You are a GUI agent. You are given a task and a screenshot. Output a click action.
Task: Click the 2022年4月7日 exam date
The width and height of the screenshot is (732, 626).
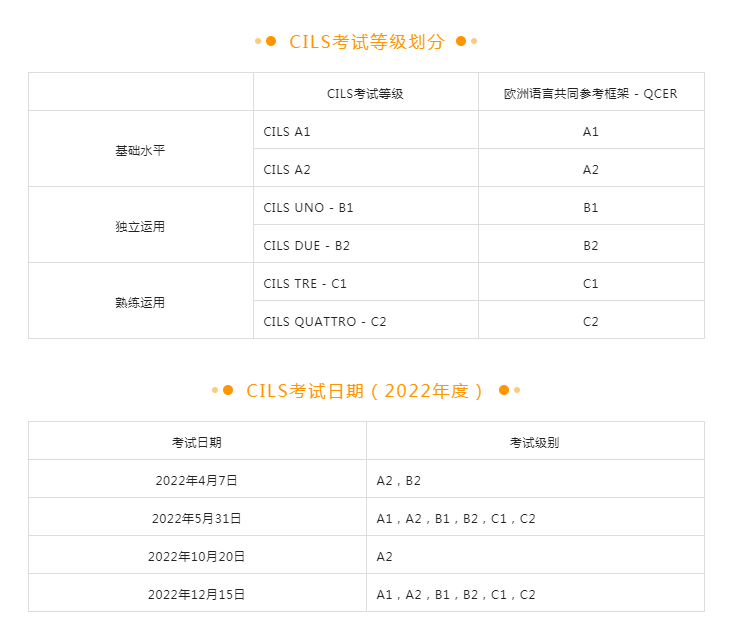click(x=197, y=480)
